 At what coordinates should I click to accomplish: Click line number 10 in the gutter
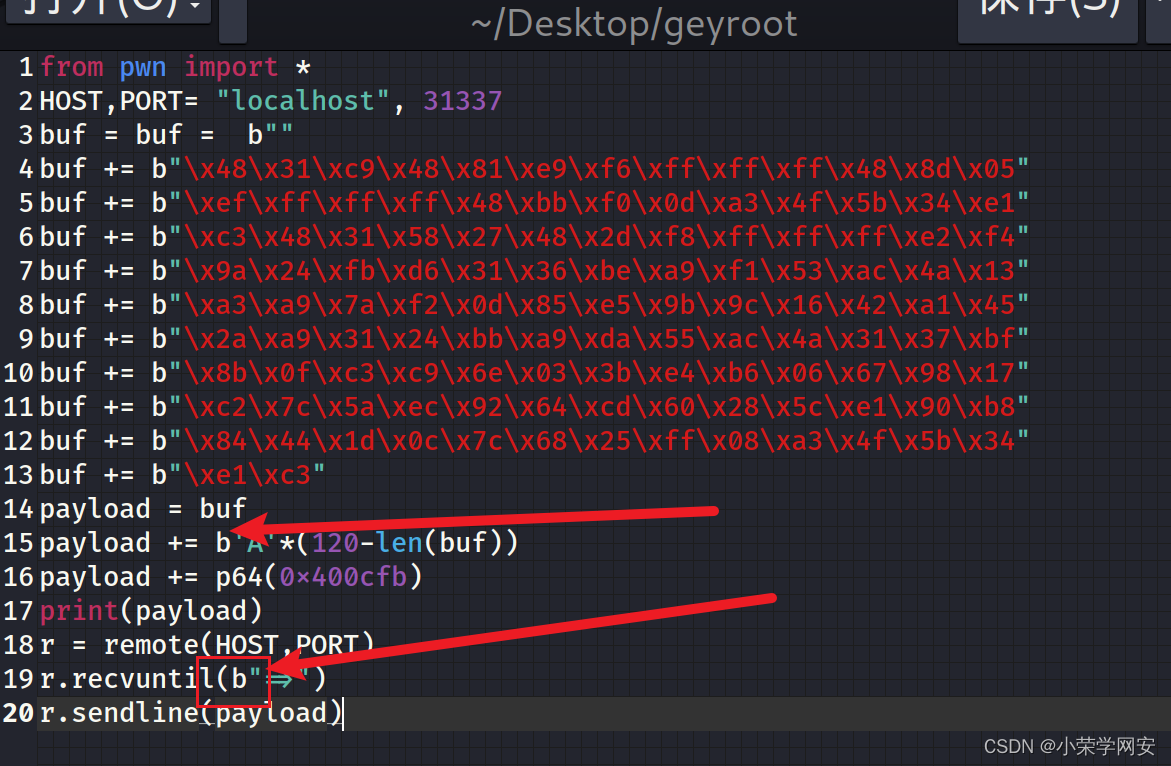pos(19,373)
